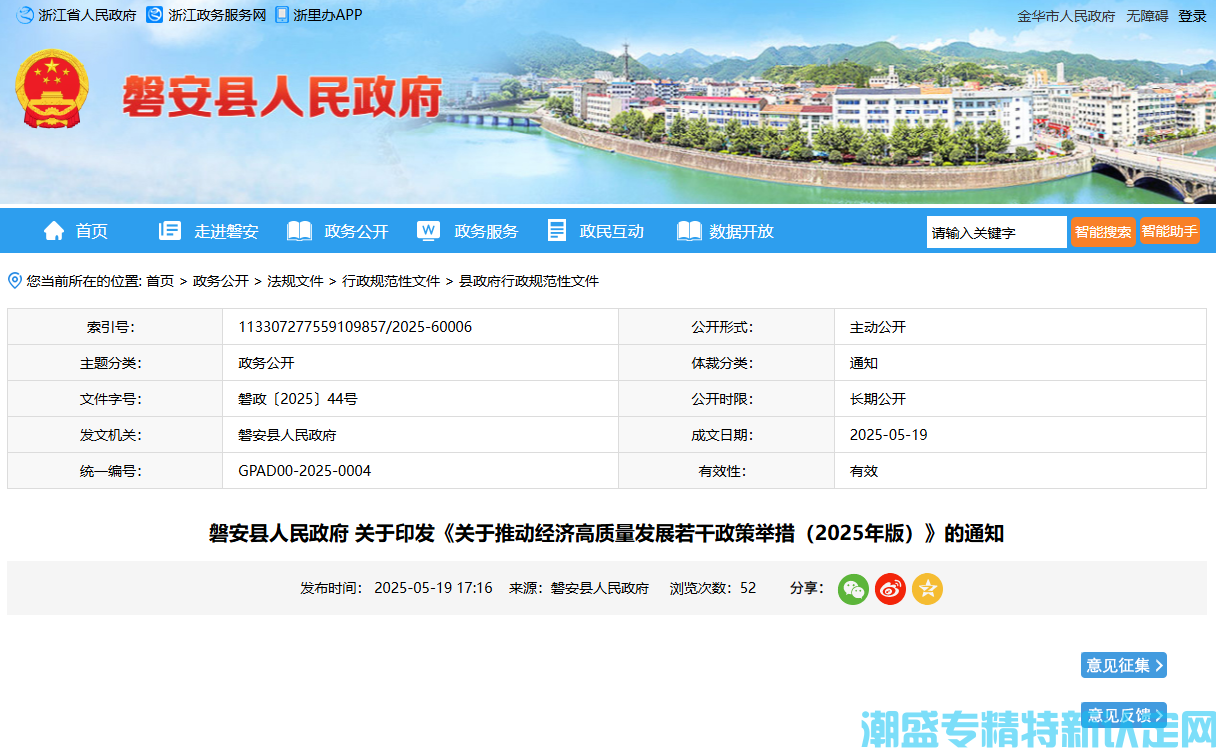Click the document icon beside 走进磐安
The width and height of the screenshot is (1216, 748).
coord(170,231)
